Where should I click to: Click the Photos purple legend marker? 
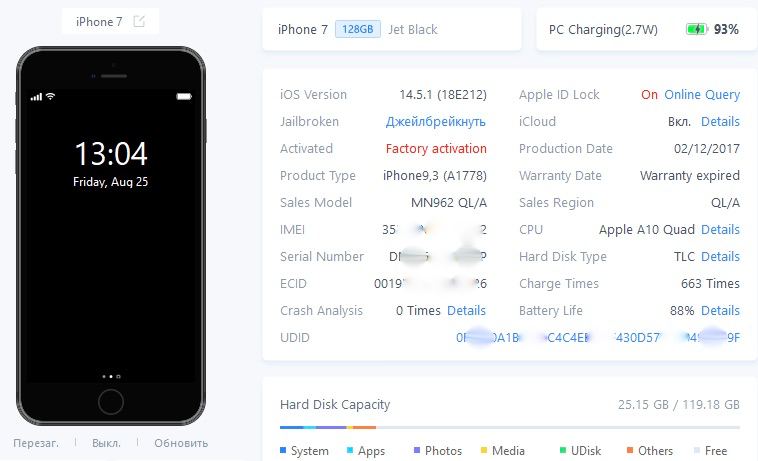coord(417,450)
